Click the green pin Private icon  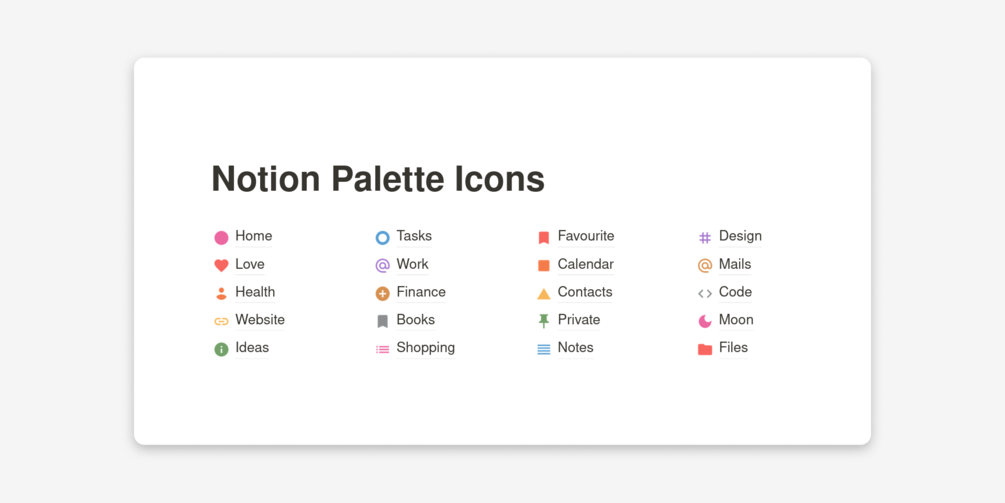[x=544, y=321]
